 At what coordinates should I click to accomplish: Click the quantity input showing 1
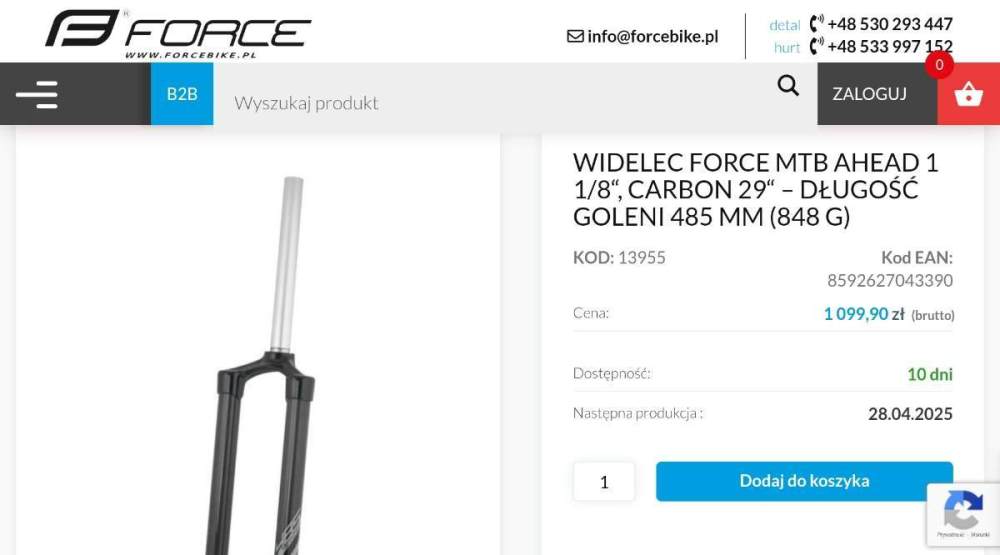click(x=604, y=482)
